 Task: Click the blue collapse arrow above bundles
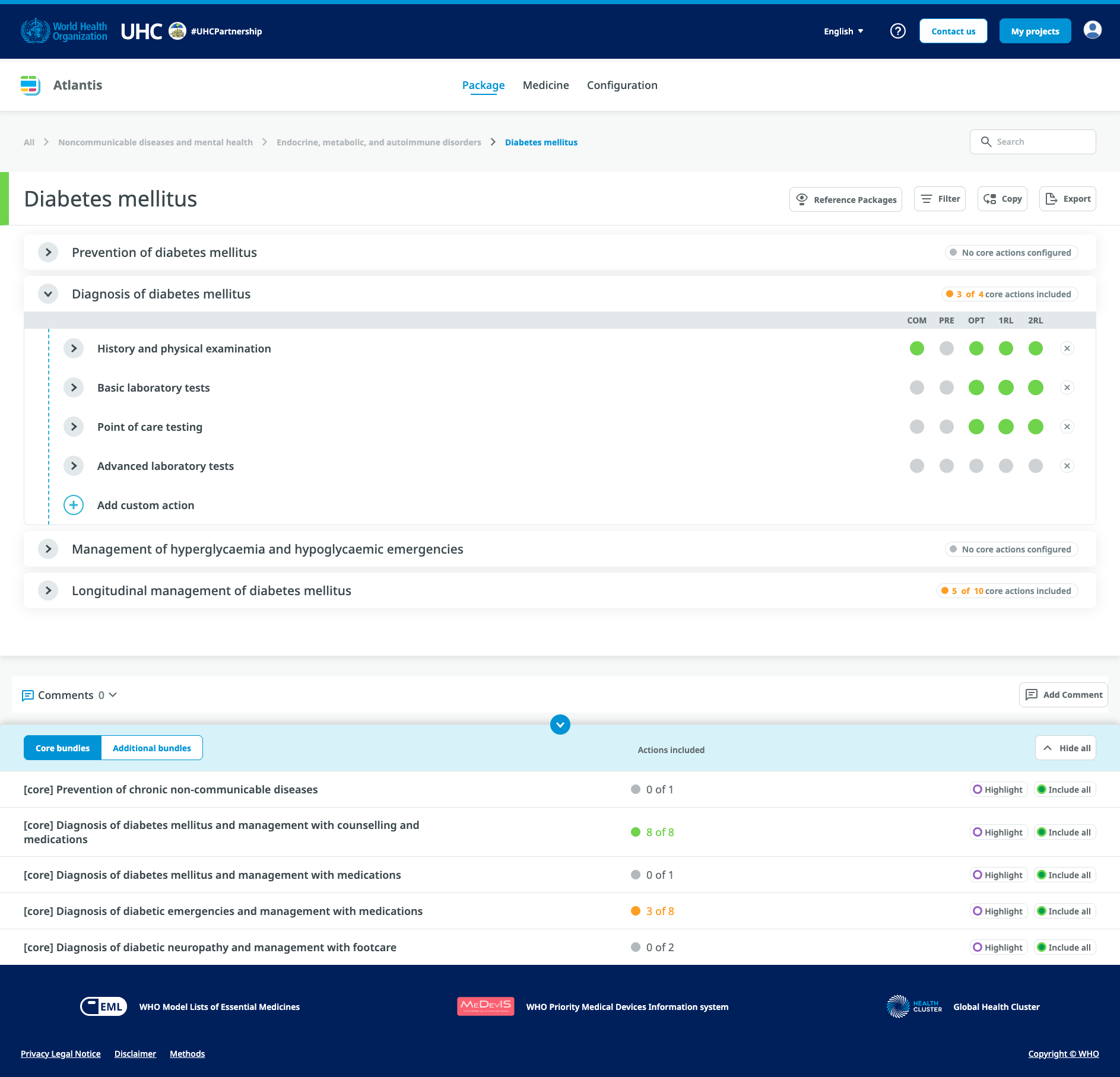point(560,725)
